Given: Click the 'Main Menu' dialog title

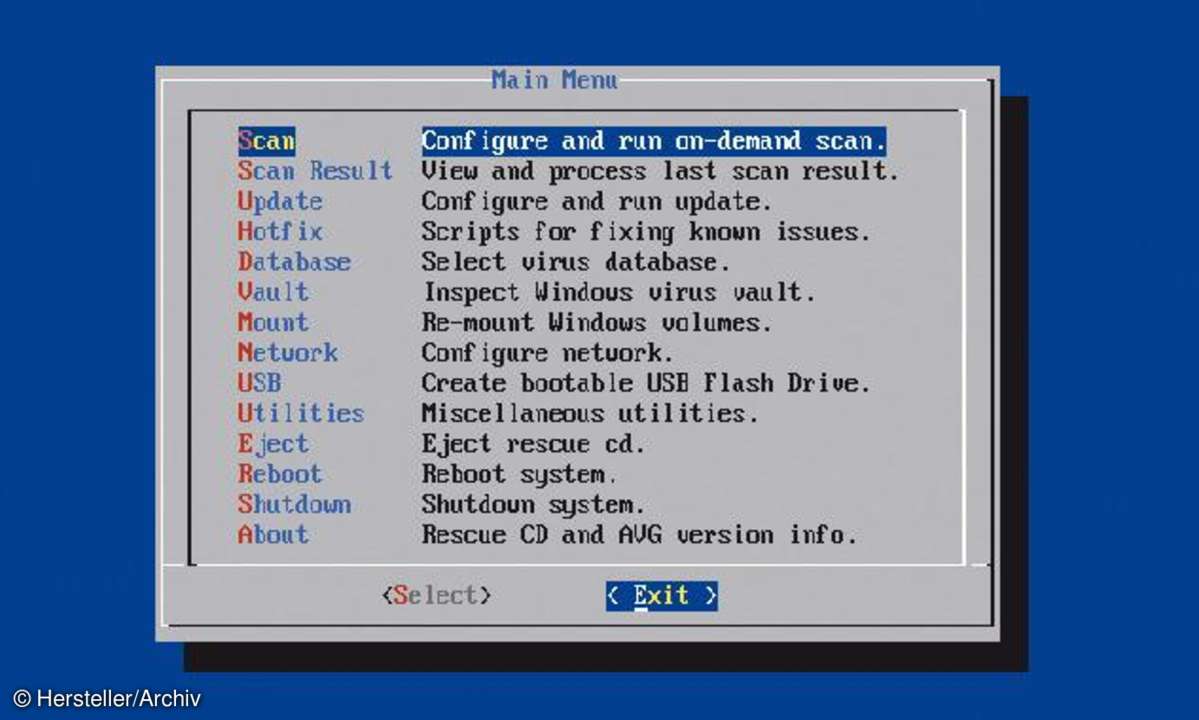Looking at the screenshot, I should (554, 79).
